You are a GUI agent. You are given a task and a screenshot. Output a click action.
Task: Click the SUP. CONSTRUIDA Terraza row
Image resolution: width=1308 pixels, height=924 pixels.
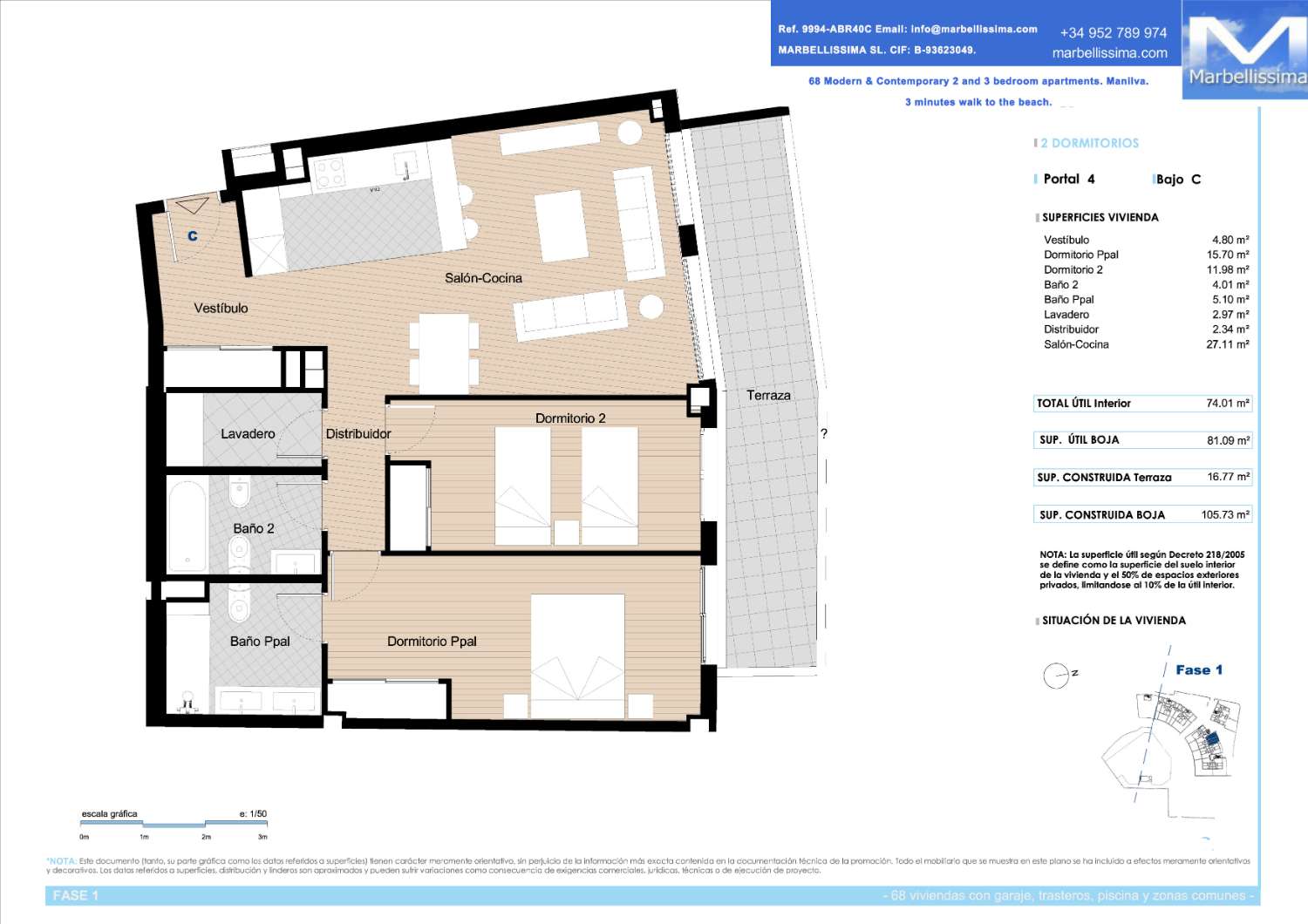pos(1143,477)
